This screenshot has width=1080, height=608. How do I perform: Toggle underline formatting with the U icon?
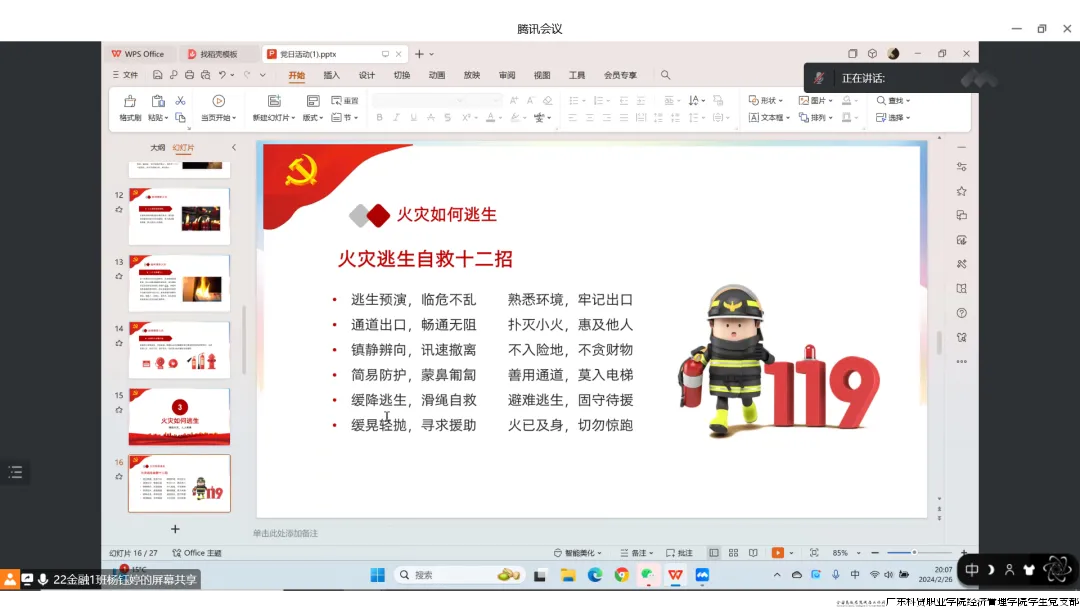(x=413, y=117)
